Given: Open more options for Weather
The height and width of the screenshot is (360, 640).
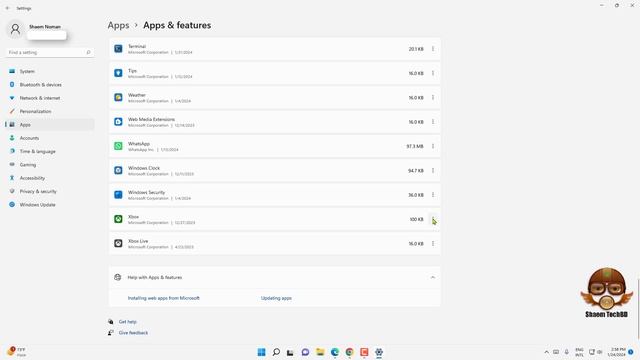Looking at the screenshot, I should coord(433,98).
